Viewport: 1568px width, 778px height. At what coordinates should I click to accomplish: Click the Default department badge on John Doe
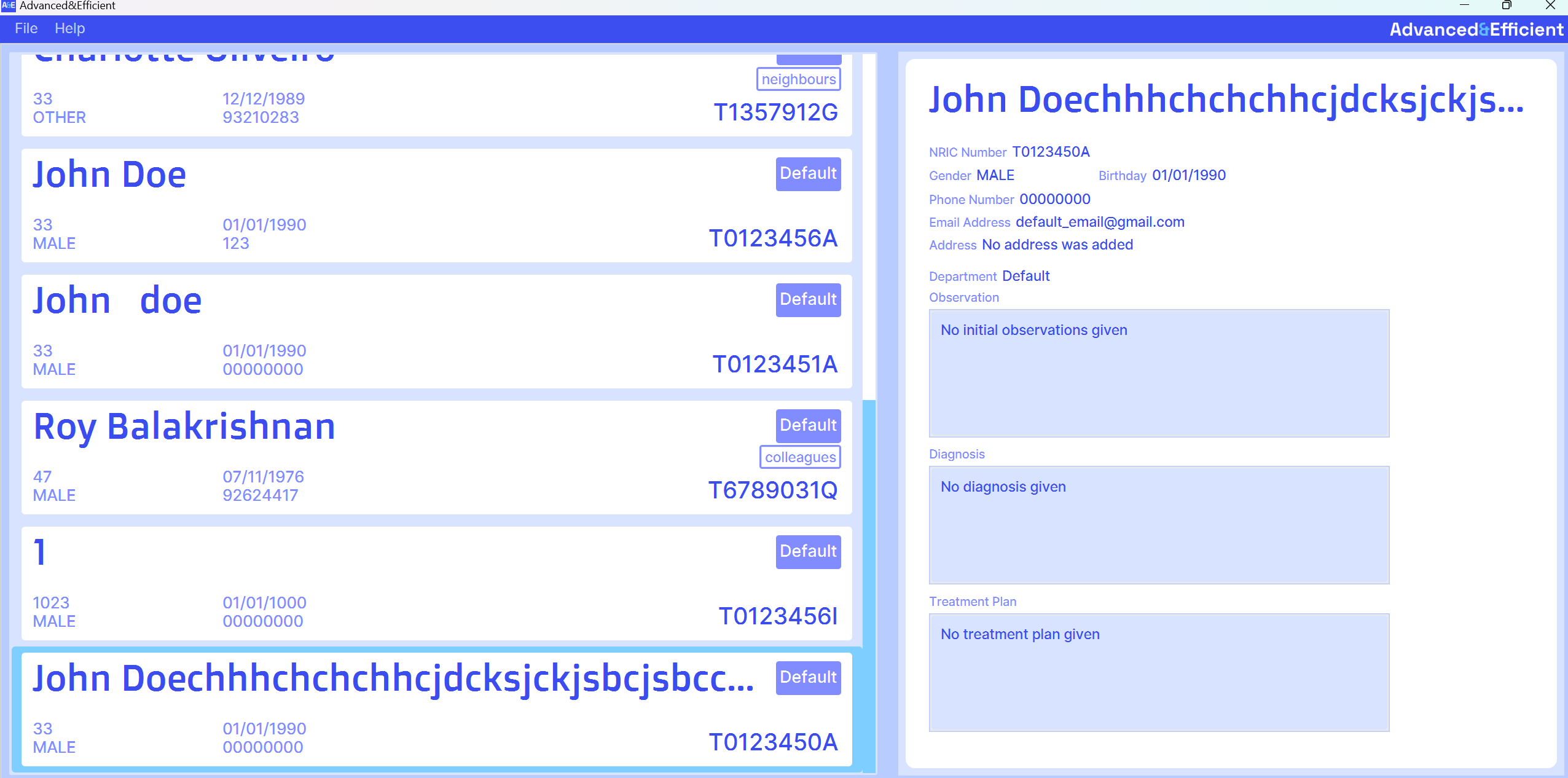[x=808, y=174]
